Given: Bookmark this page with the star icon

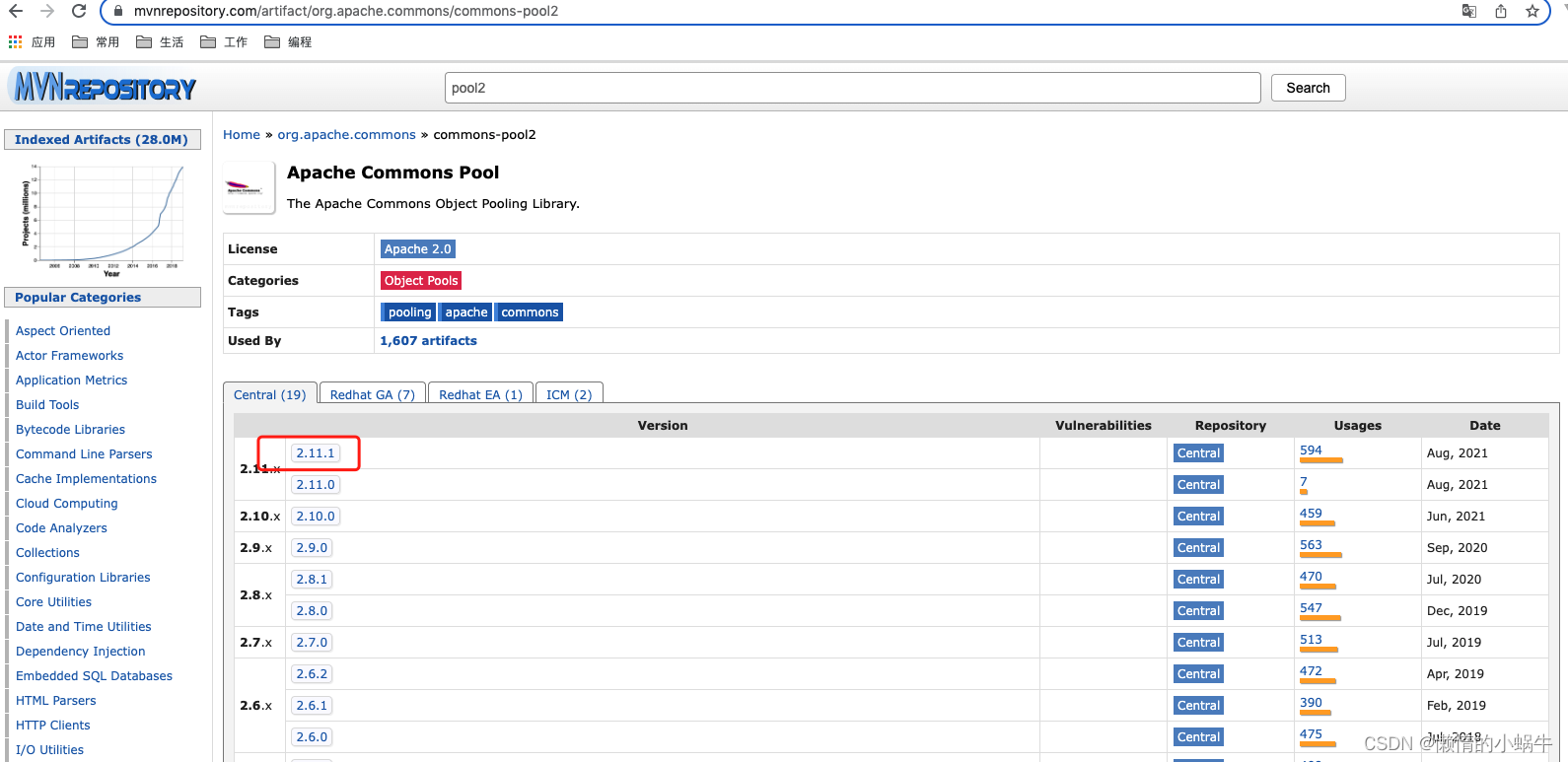Looking at the screenshot, I should 1532,11.
